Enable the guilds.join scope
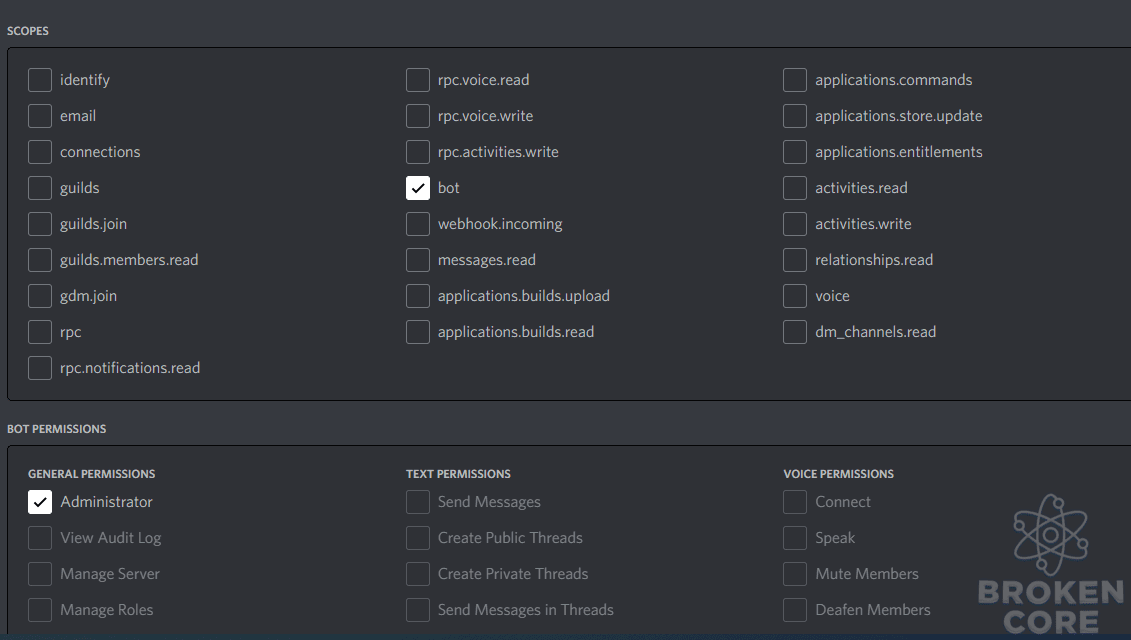Image resolution: width=1131 pixels, height=640 pixels. [x=40, y=224]
